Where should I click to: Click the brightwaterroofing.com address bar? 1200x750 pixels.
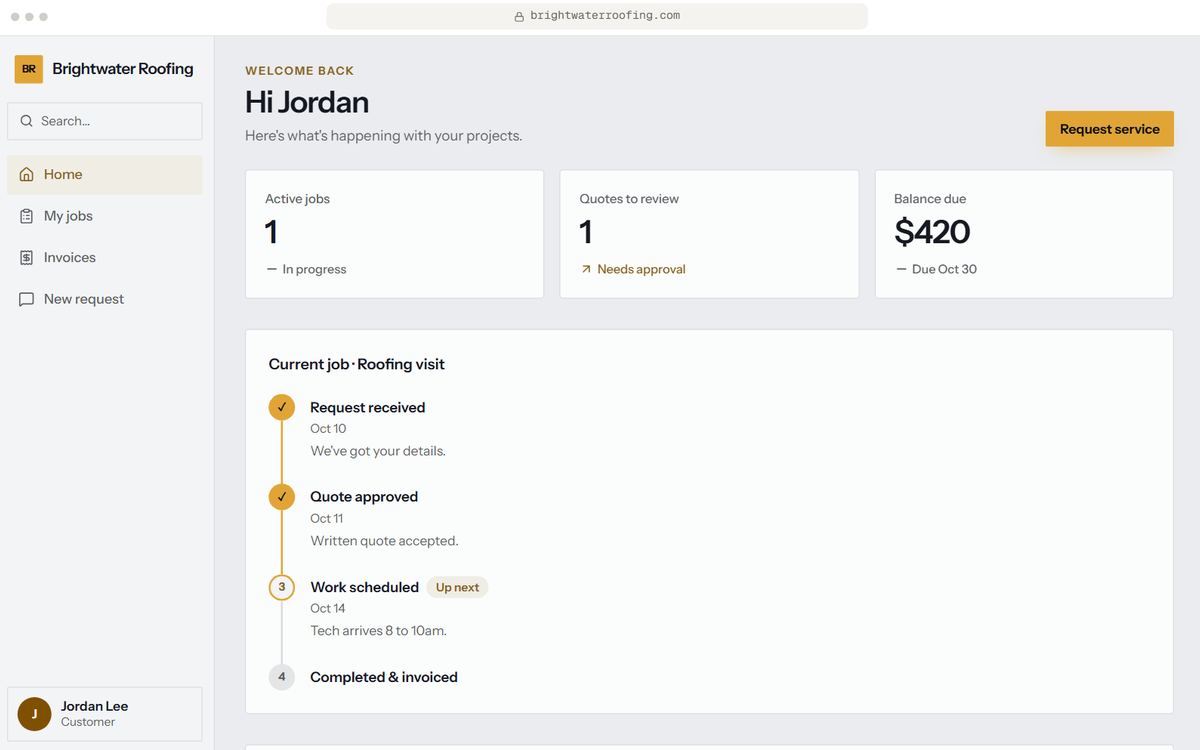point(597,16)
